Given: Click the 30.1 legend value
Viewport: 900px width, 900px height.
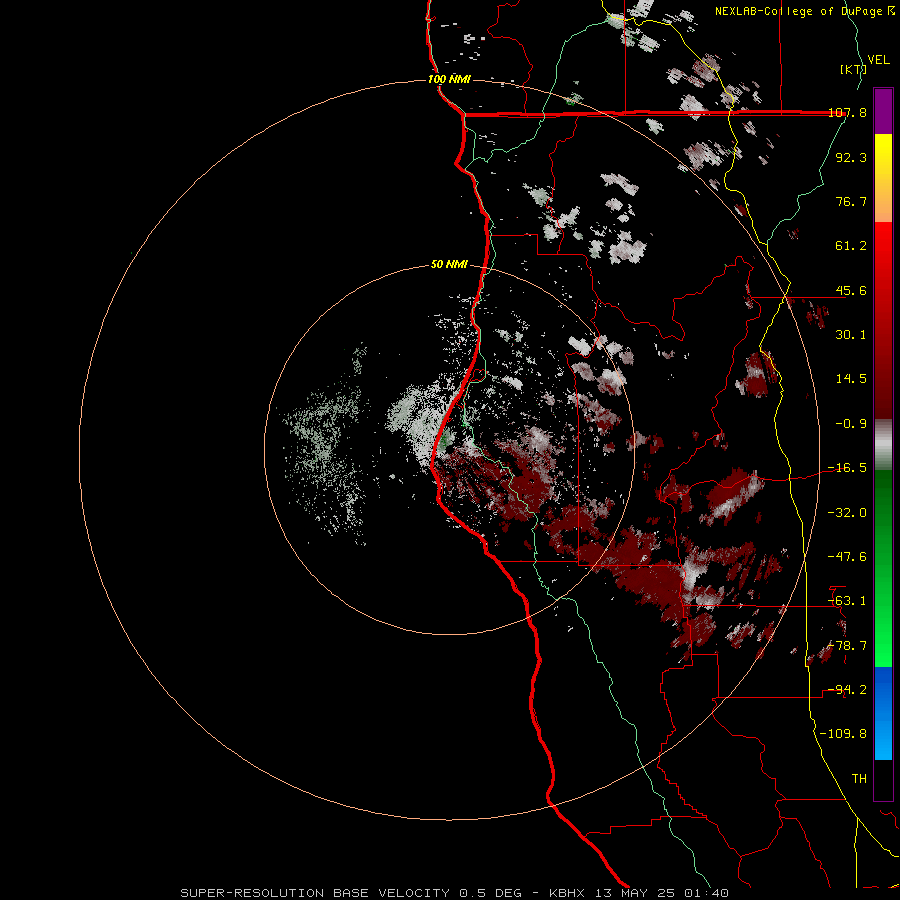Looking at the screenshot, I should pyautogui.click(x=851, y=335).
